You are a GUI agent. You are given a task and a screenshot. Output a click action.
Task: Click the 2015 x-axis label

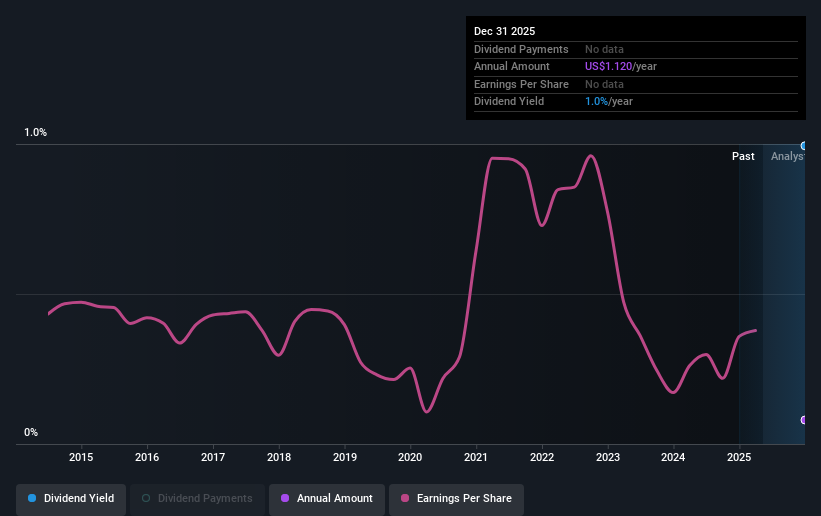81,457
